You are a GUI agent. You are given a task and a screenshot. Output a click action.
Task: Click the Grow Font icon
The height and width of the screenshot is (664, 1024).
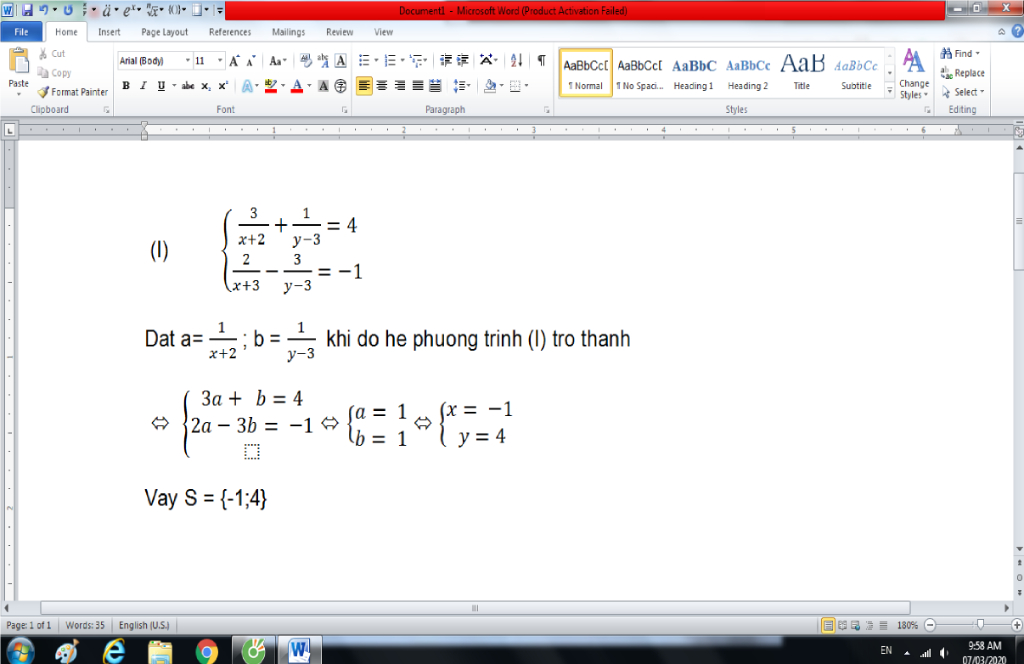pyautogui.click(x=234, y=61)
